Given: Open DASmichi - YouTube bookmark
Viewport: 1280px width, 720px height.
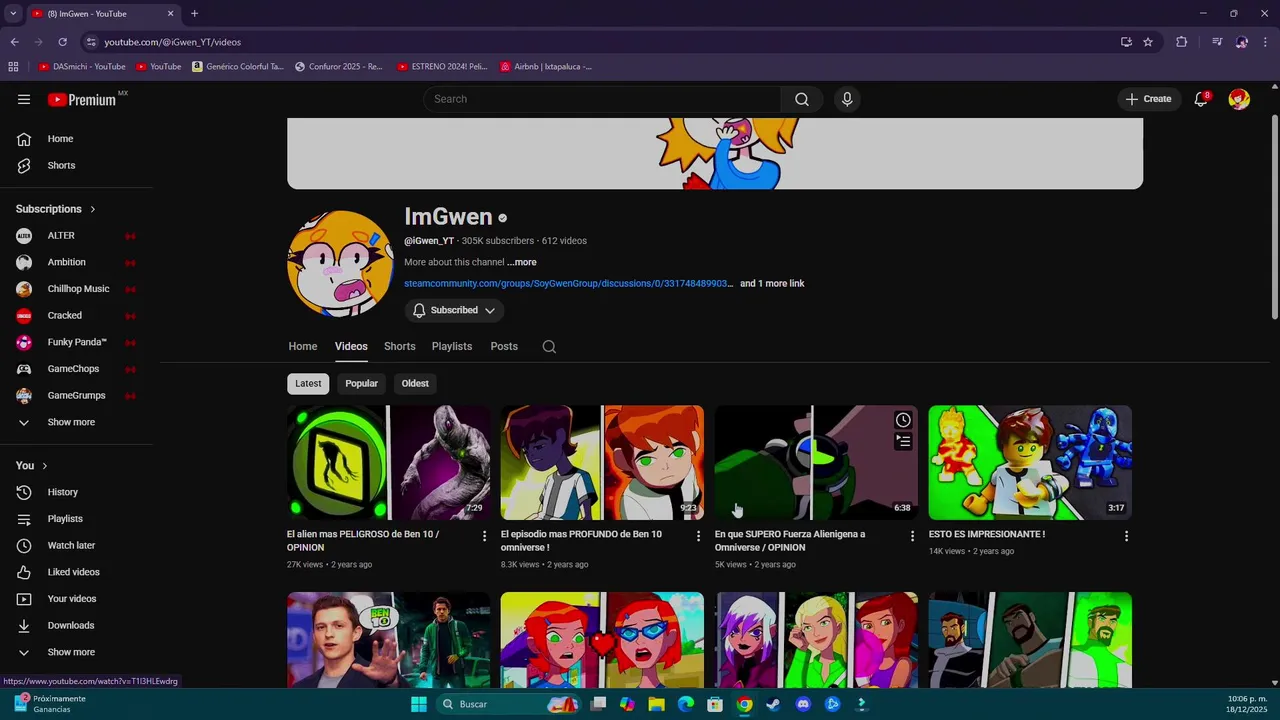Looking at the screenshot, I should tap(82, 67).
